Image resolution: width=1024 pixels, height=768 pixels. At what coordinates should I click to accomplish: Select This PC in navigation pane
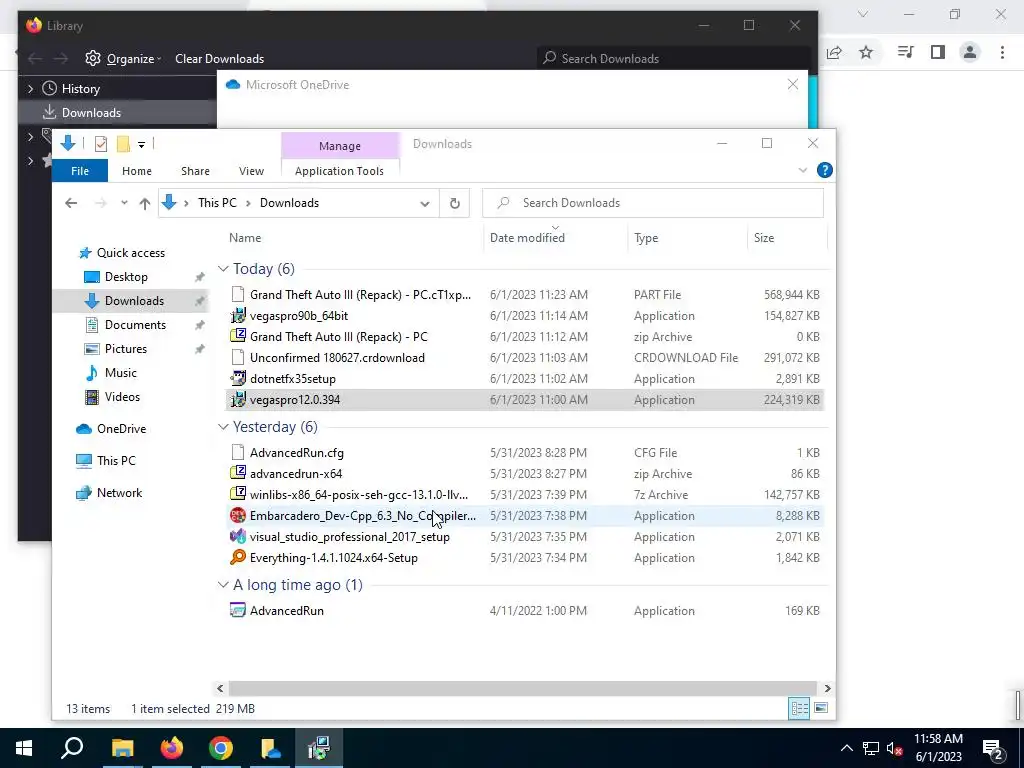click(116, 461)
